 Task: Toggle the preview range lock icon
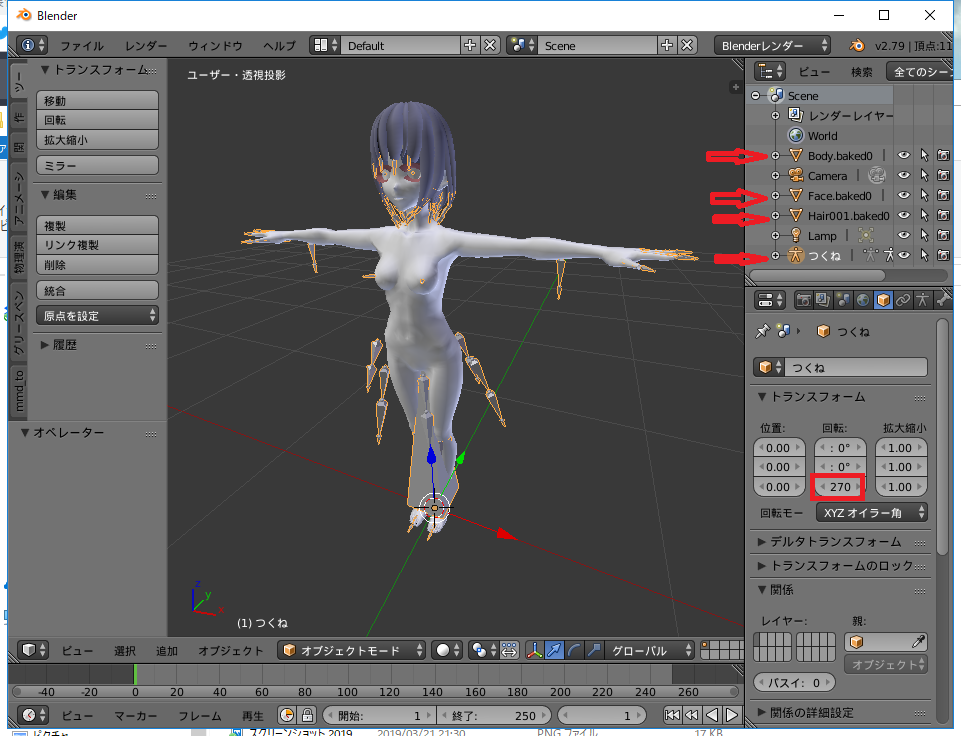tap(308, 715)
